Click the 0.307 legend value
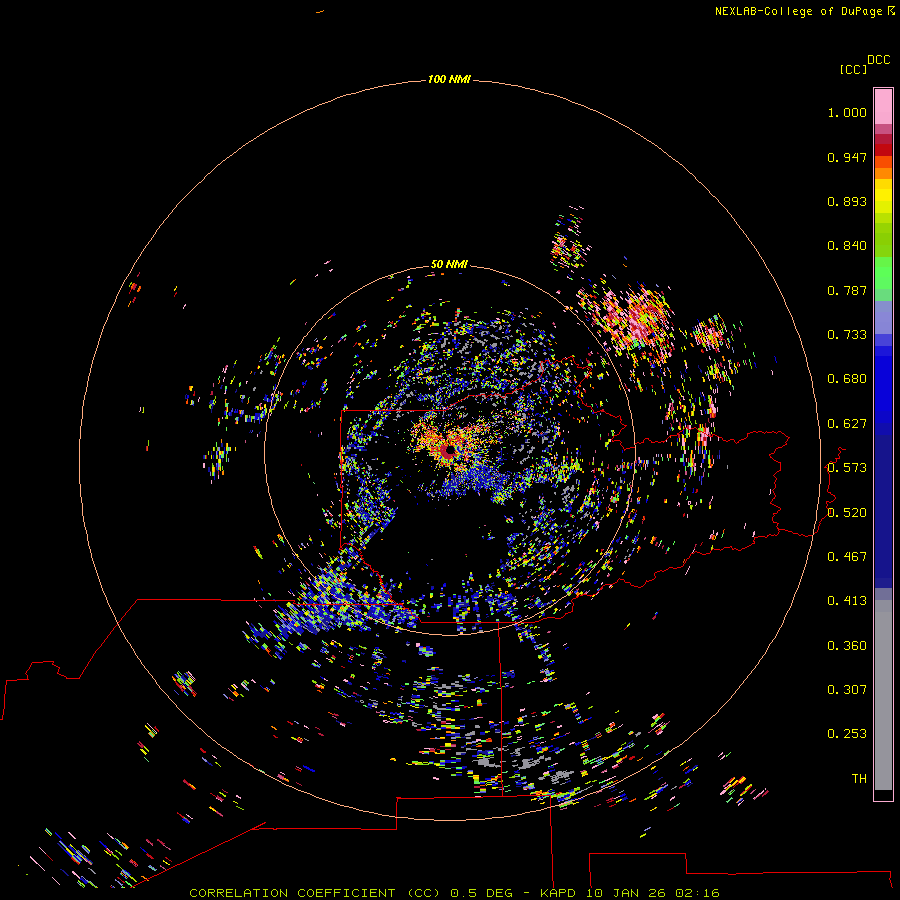 click(x=847, y=690)
